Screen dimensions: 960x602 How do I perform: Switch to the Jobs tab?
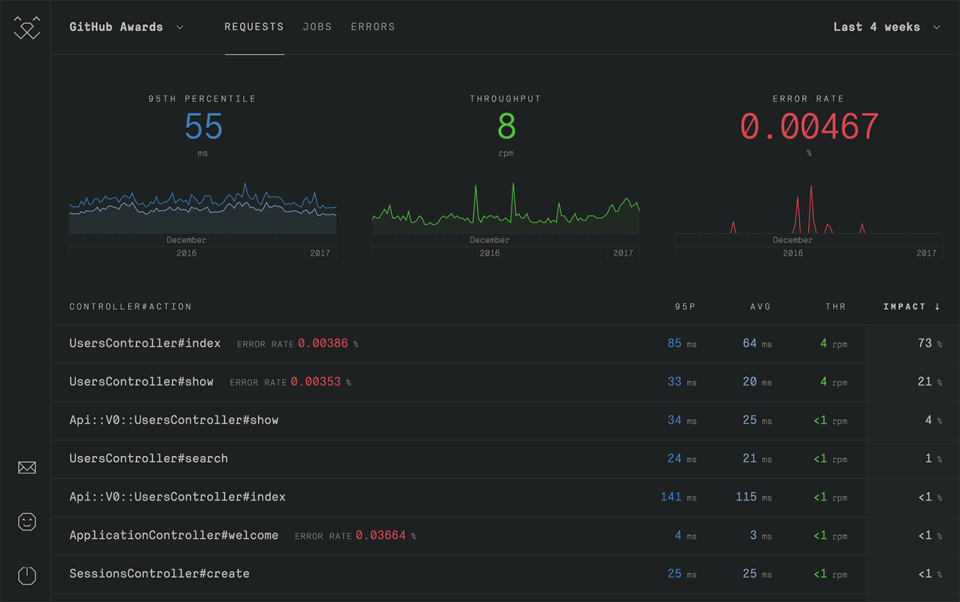point(317,27)
